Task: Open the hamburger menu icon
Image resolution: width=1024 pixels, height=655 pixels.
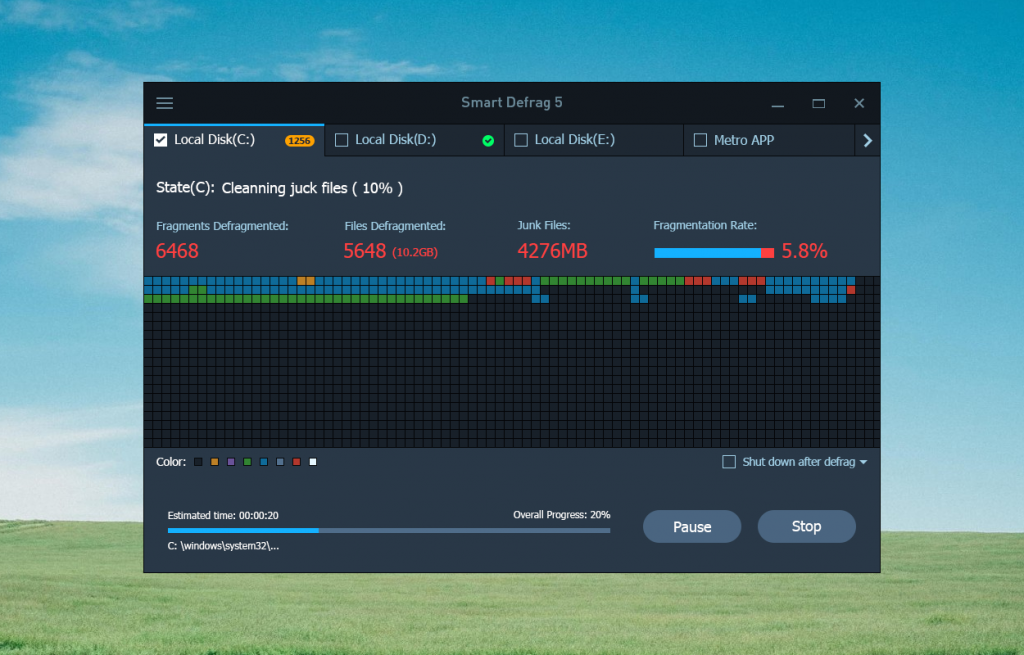Action: click(x=165, y=103)
